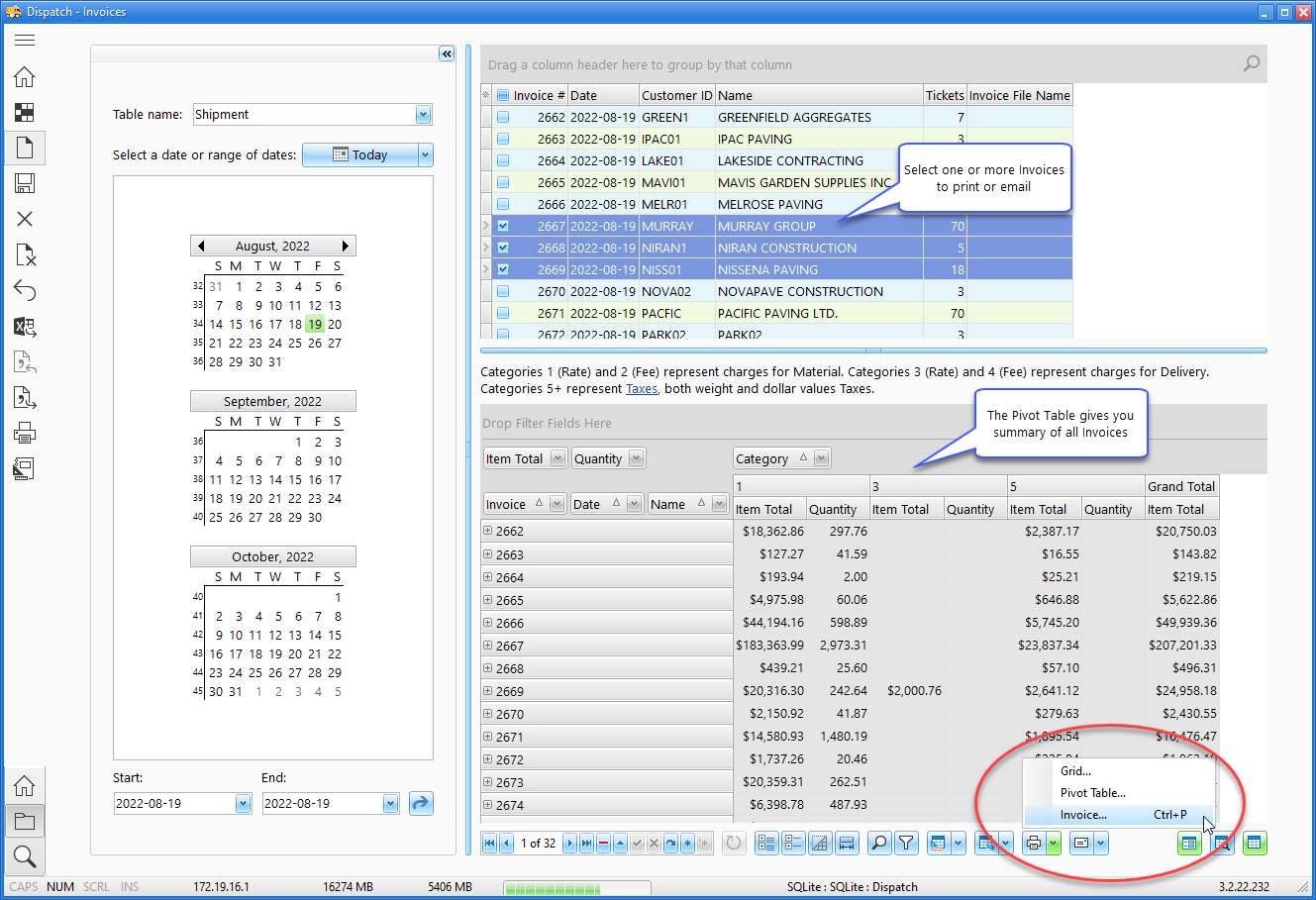Open the Start date dropdown
This screenshot has width=1316, height=900.
(x=243, y=804)
